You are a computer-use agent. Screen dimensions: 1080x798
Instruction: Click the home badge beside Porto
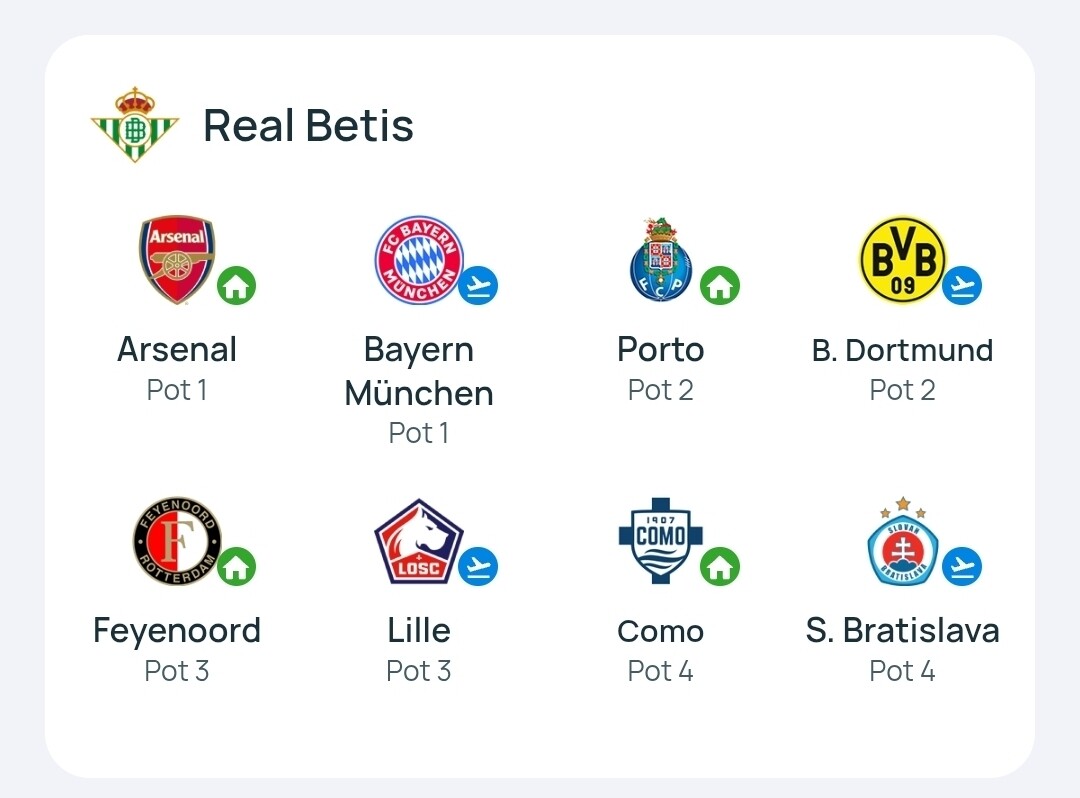720,285
